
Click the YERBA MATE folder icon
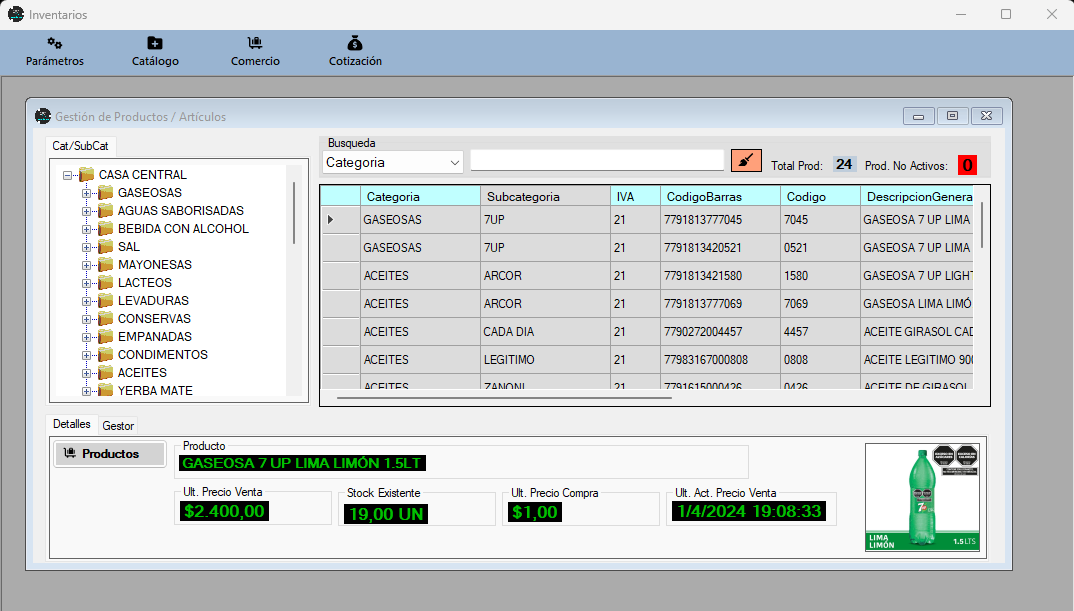(x=105, y=390)
